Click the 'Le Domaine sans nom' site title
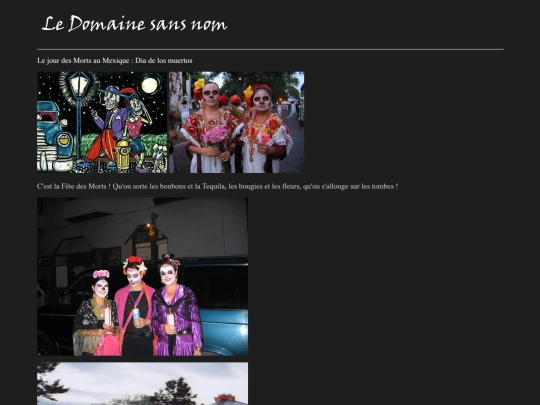 (134, 24)
